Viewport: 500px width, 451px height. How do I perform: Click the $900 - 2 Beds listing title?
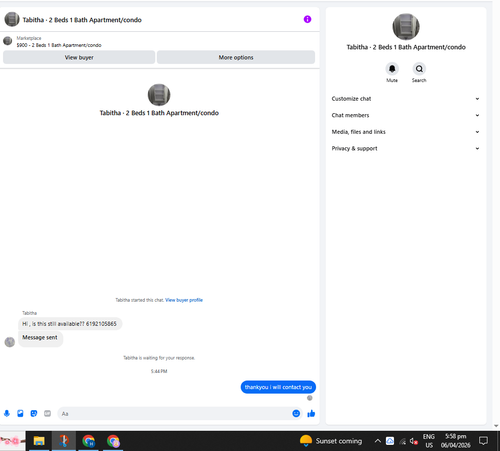(x=59, y=45)
